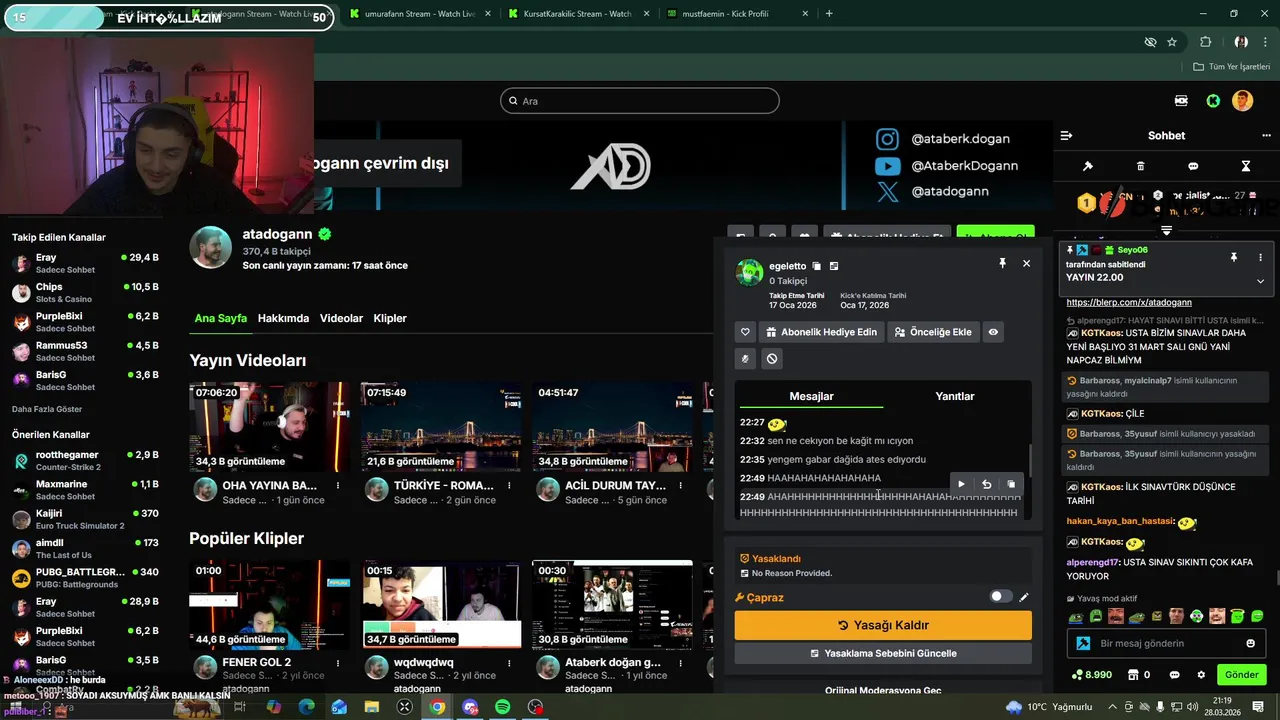Open the 07:06:20 stream video thumbnail
This screenshot has height=720, width=1280.
click(270, 427)
